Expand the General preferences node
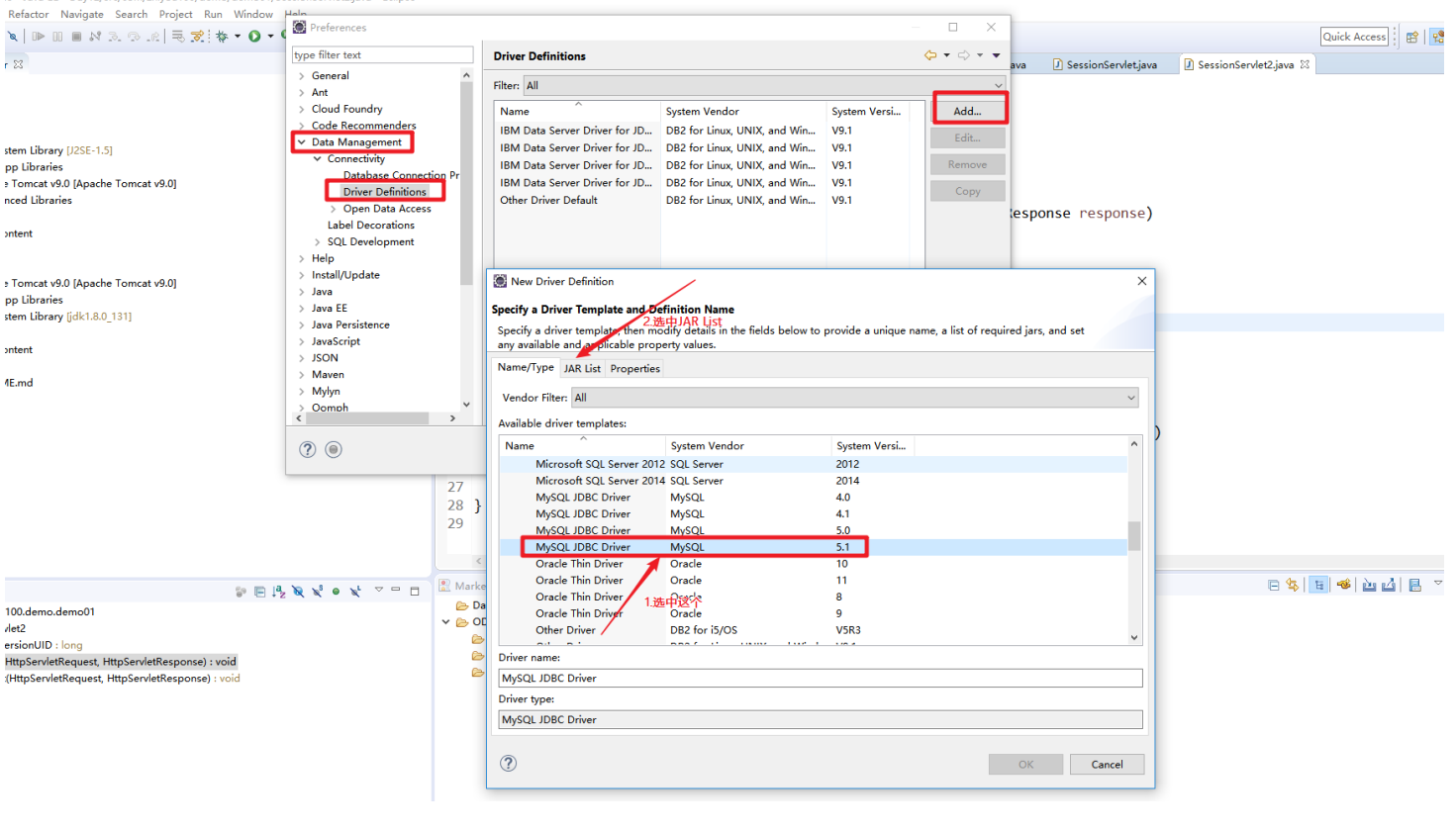 [x=302, y=76]
